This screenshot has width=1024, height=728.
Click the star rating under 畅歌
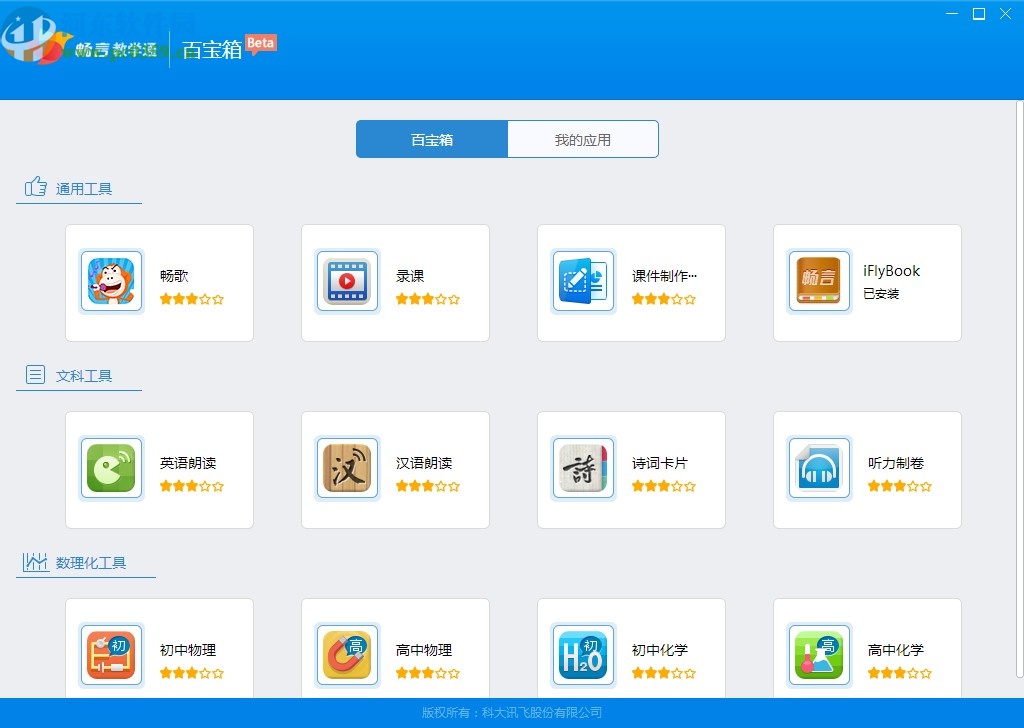[192, 299]
